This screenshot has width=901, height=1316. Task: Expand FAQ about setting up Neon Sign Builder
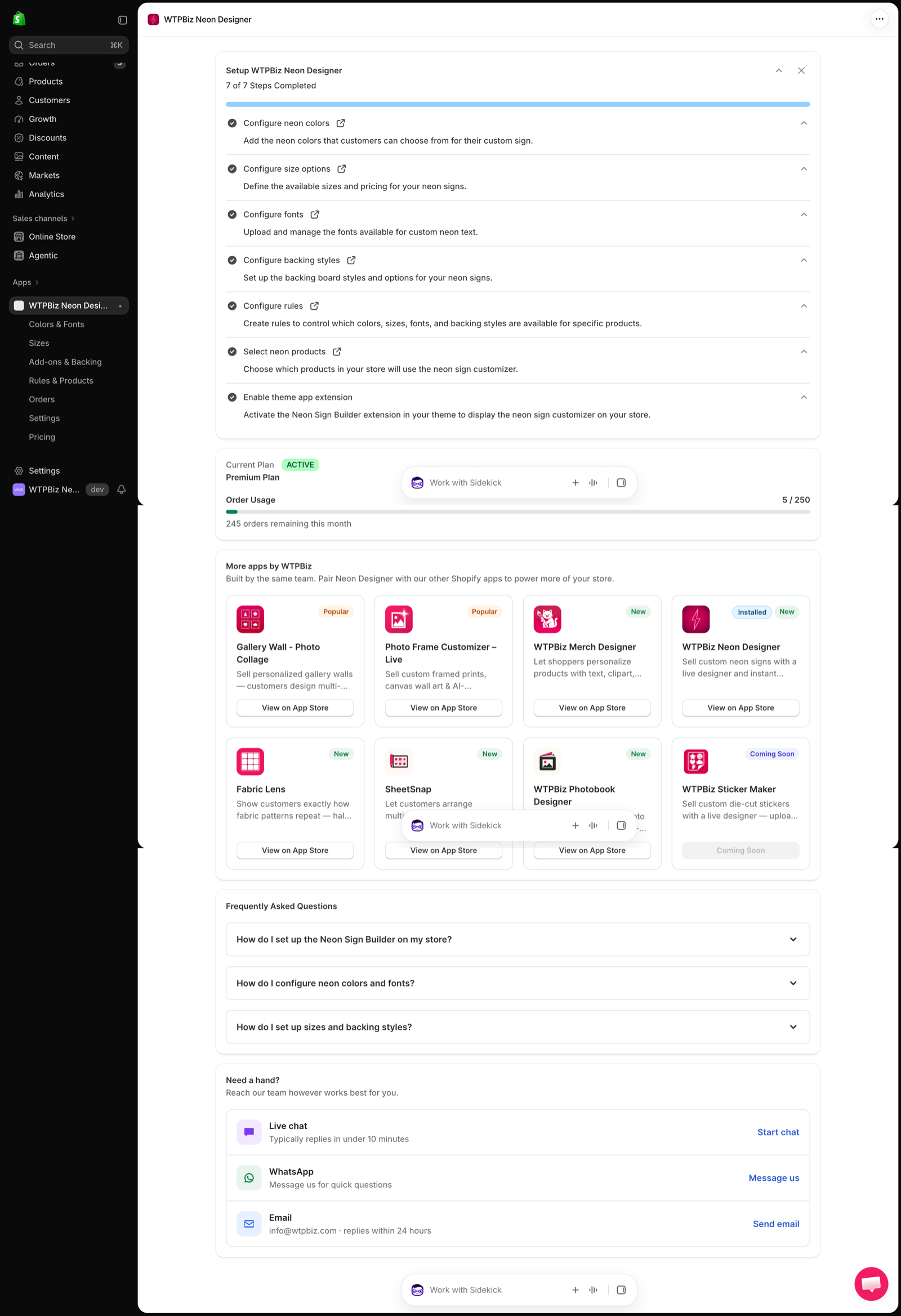[518, 939]
